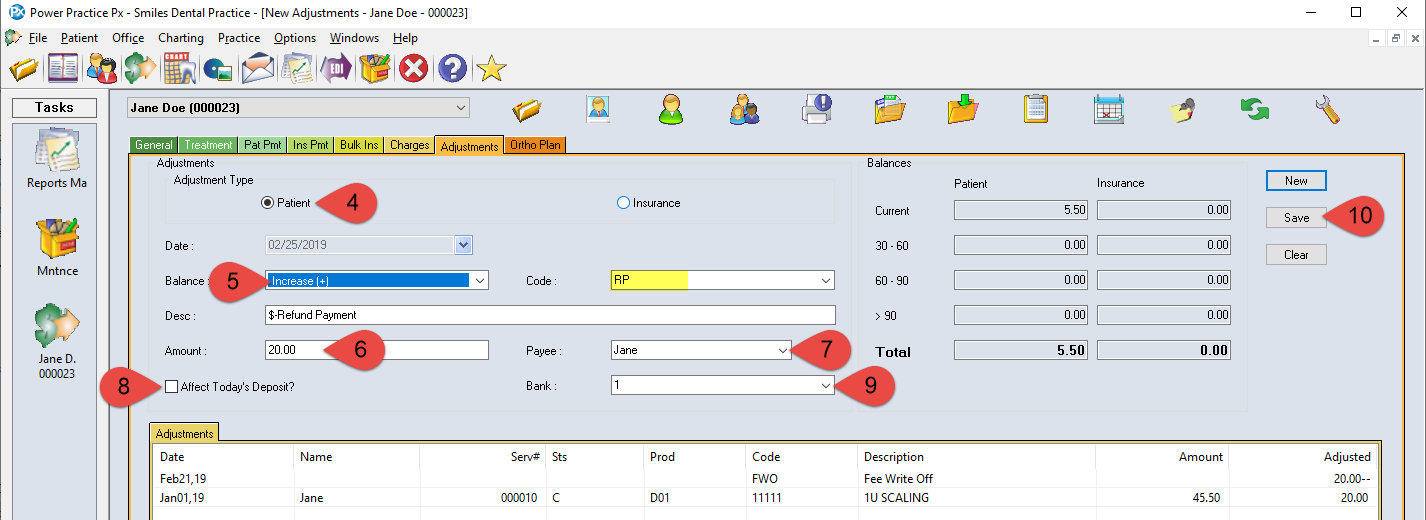Image resolution: width=1426 pixels, height=520 pixels.
Task: Click the envelope mail toolbar icon
Action: coord(258,68)
